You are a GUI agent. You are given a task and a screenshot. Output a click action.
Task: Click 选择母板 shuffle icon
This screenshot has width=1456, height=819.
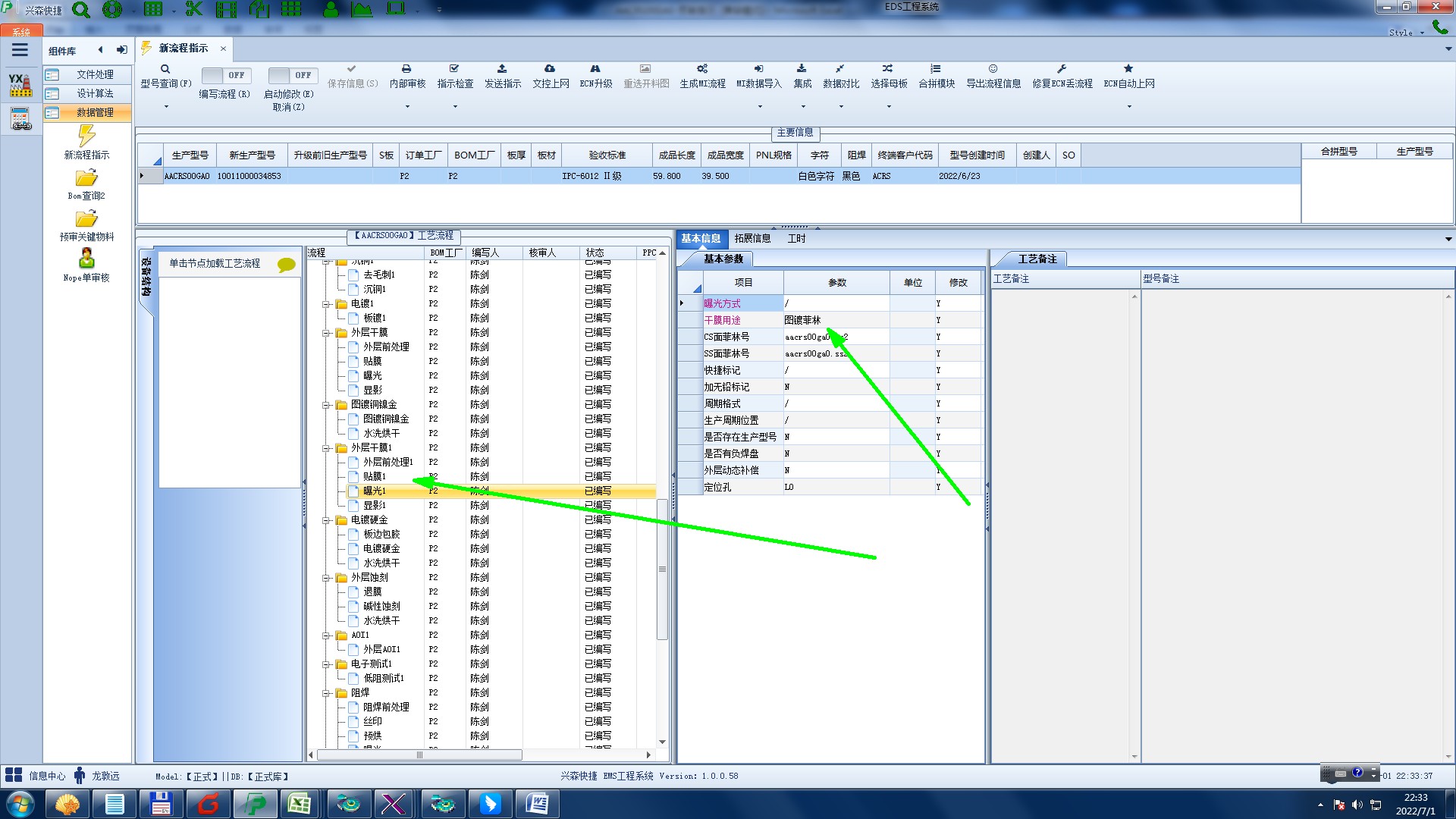(888, 68)
